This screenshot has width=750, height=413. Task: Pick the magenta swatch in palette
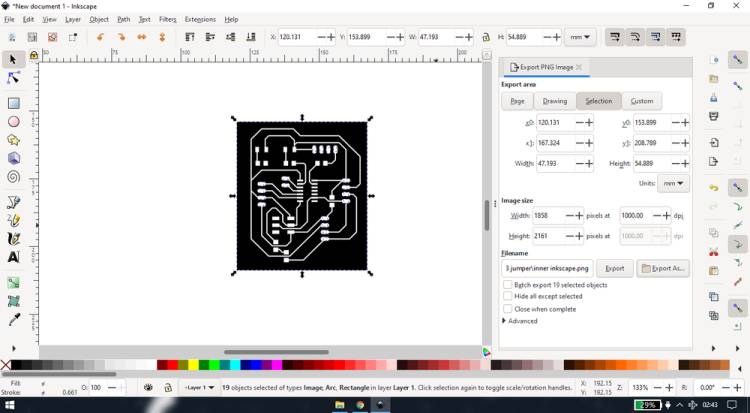pyautogui.click(x=276, y=365)
